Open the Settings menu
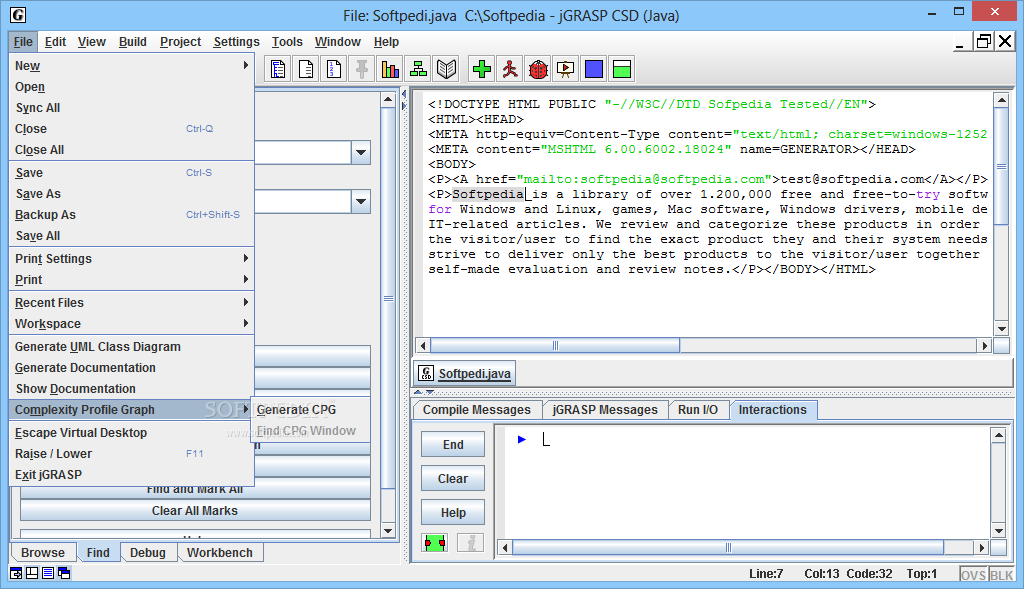 [x=236, y=42]
